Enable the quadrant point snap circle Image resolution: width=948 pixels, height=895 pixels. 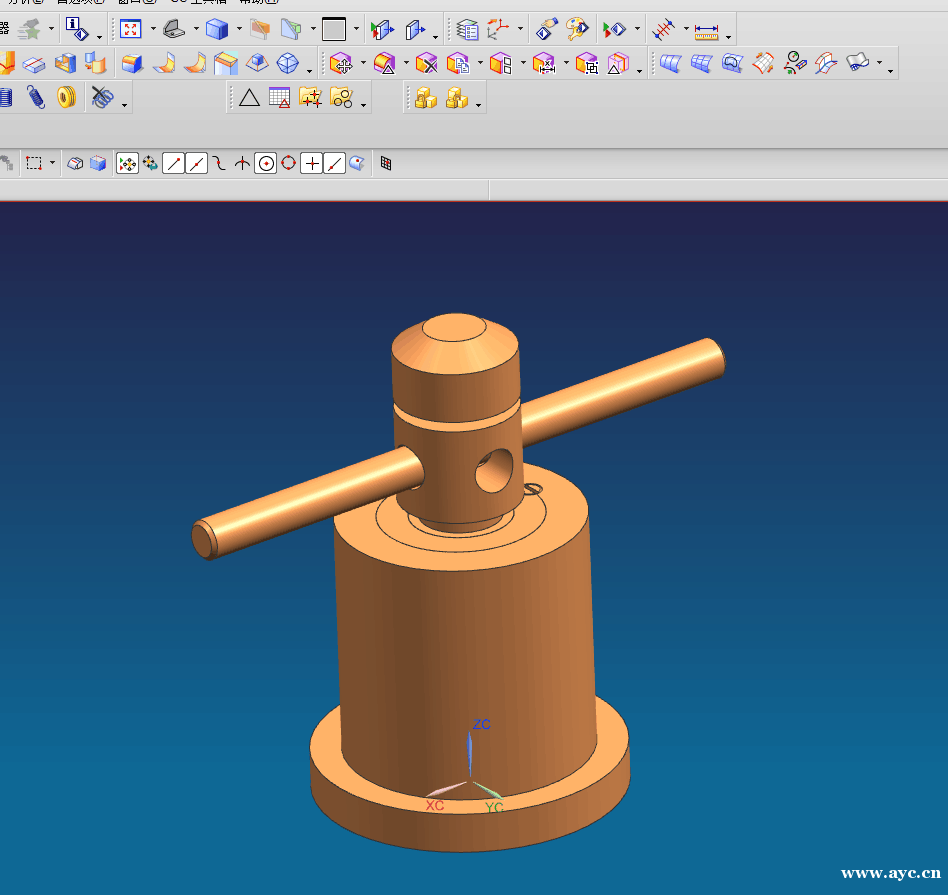[288, 163]
